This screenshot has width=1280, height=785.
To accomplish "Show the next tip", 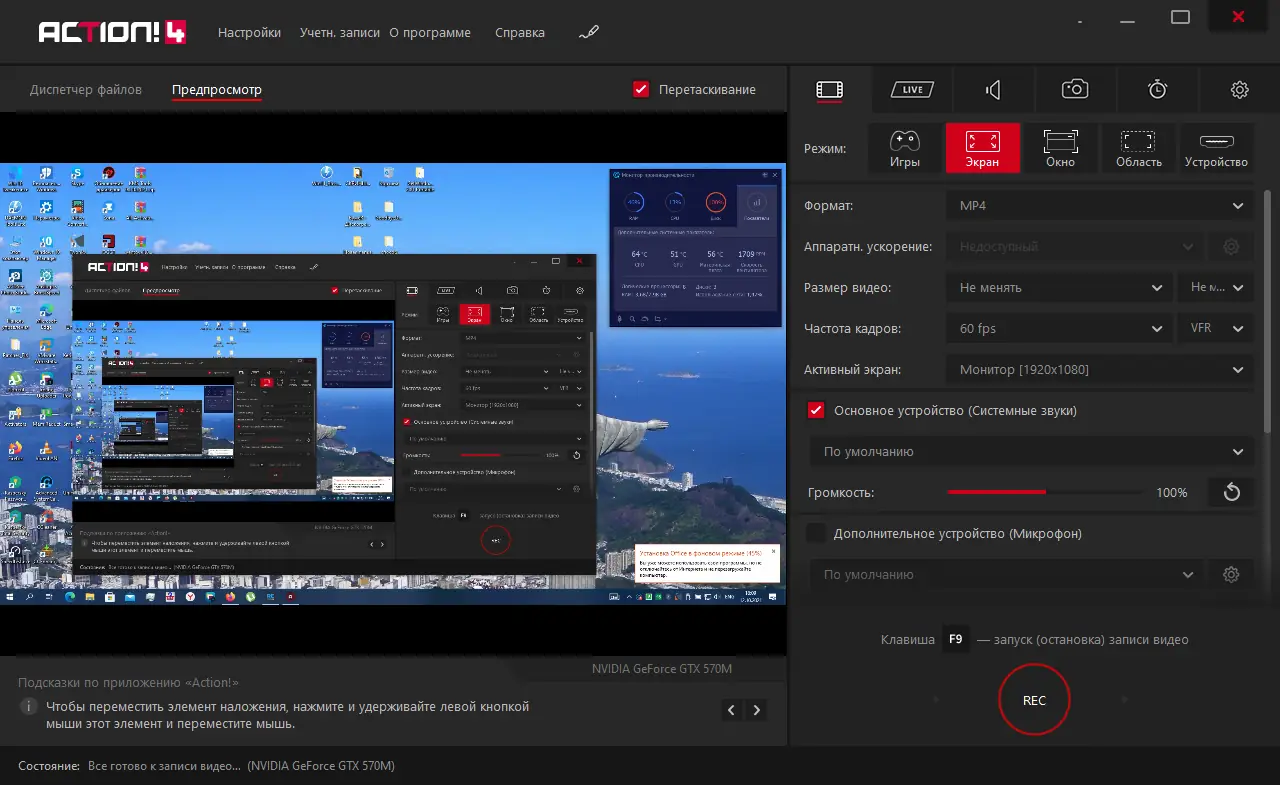I will [x=757, y=710].
